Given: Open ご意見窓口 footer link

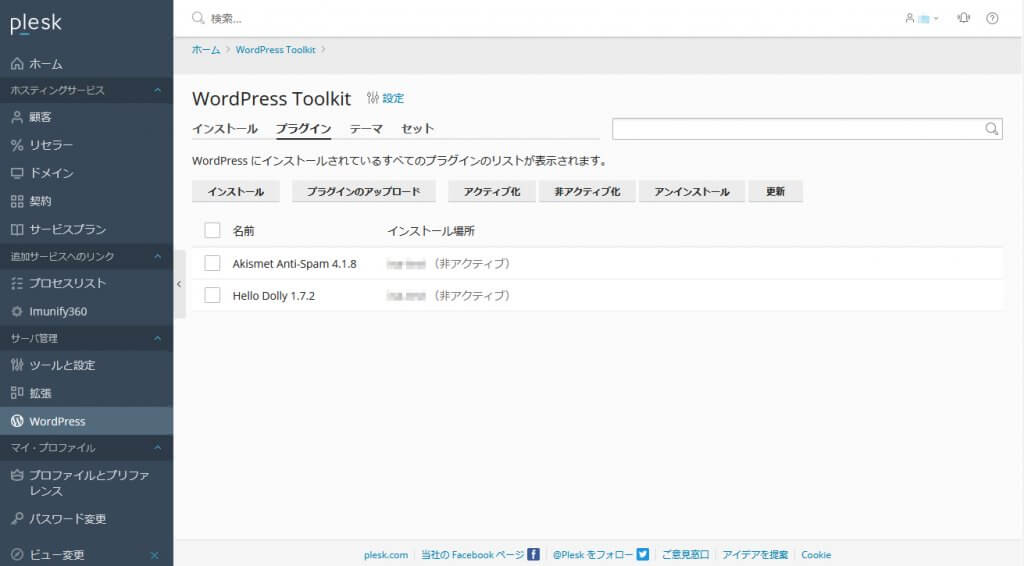Looking at the screenshot, I should (685, 555).
